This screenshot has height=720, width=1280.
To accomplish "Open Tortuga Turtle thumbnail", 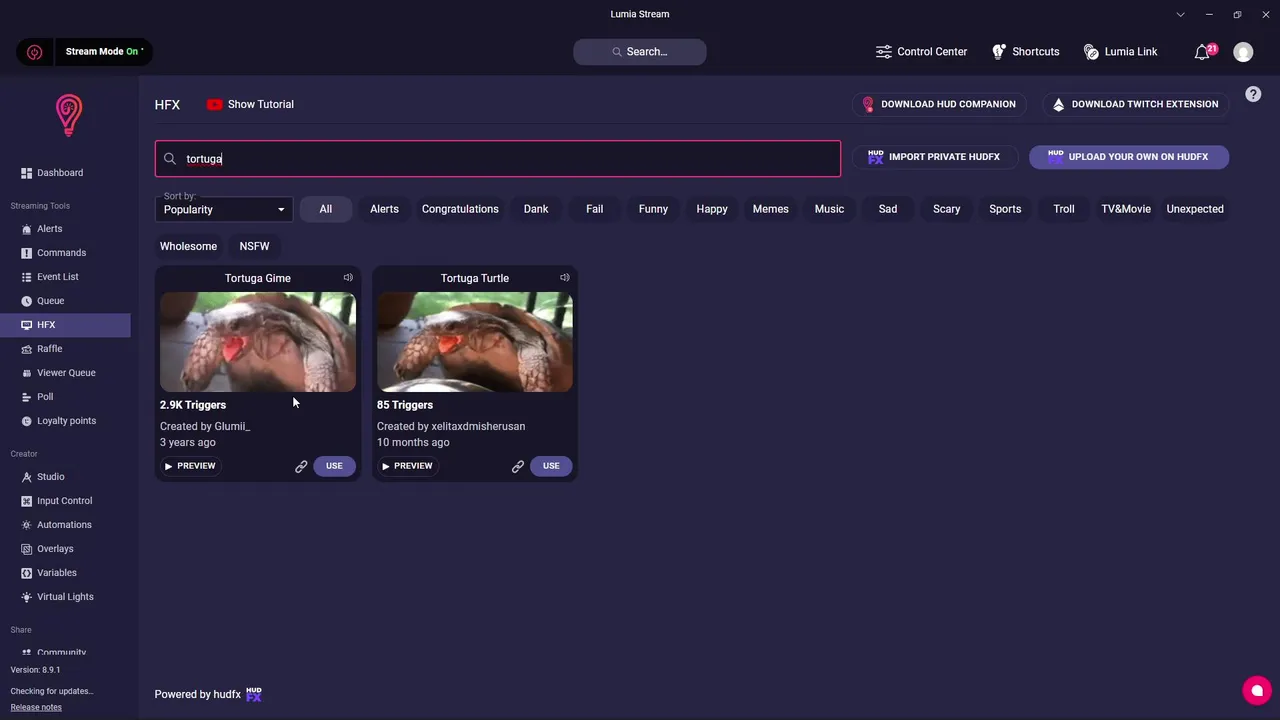I will (475, 342).
